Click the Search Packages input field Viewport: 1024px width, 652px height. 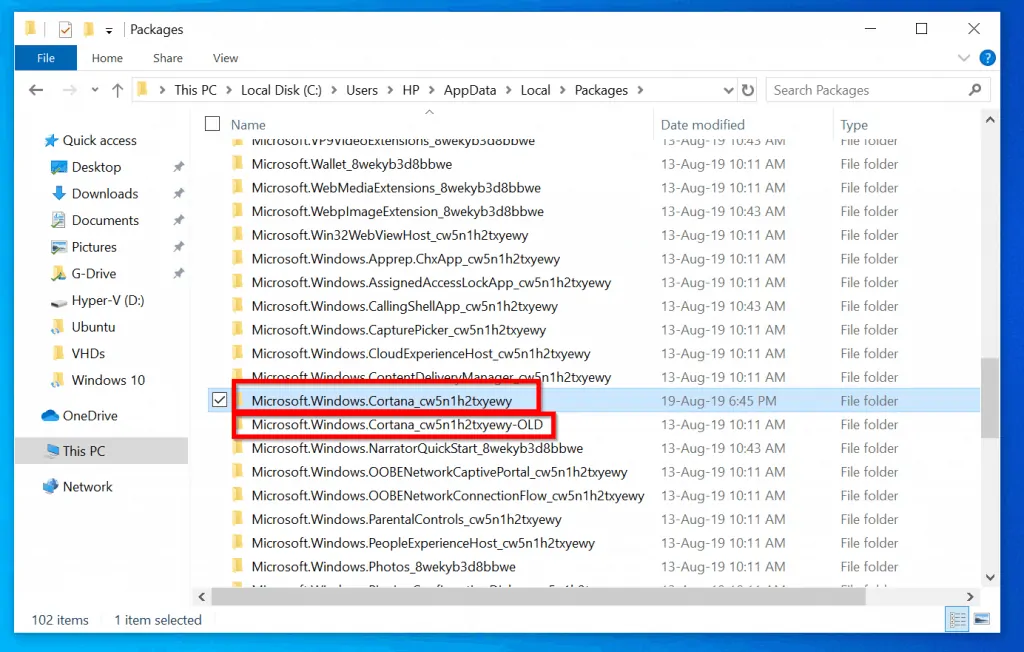[865, 90]
